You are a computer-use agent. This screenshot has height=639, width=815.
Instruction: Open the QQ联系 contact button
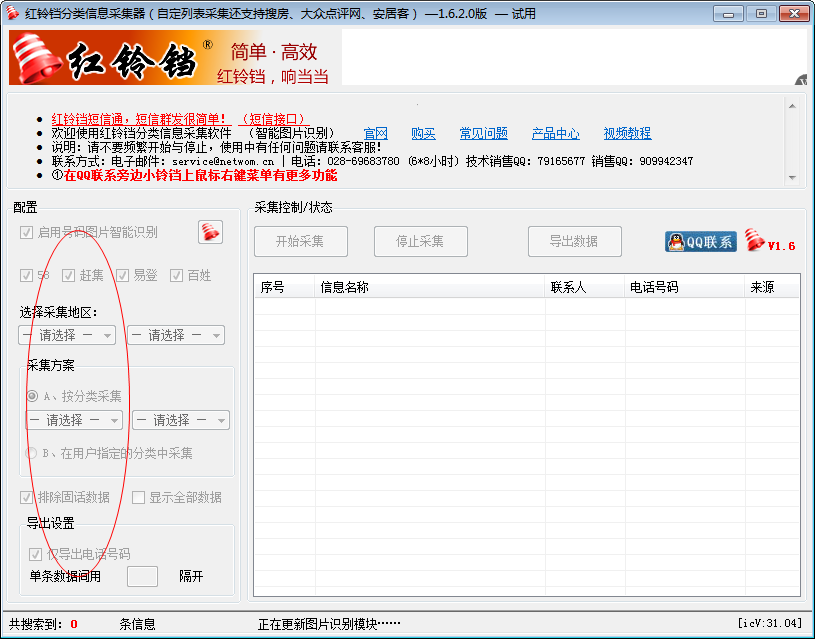click(701, 242)
